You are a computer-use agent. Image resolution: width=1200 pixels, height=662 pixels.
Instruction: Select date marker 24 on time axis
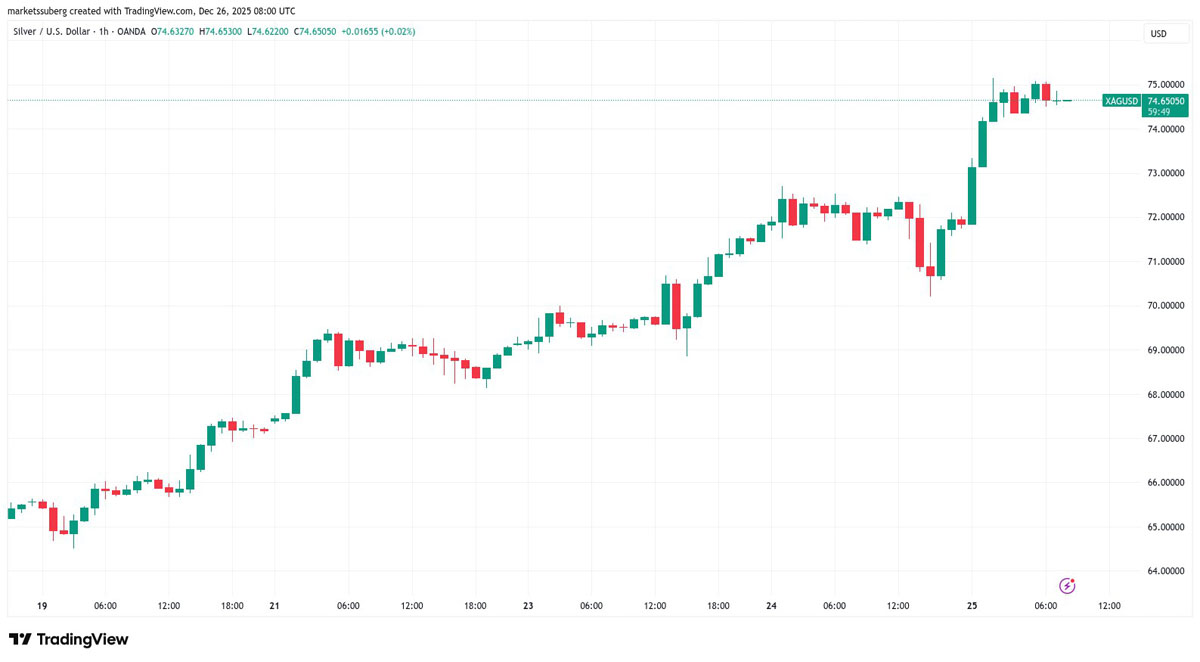click(x=771, y=605)
